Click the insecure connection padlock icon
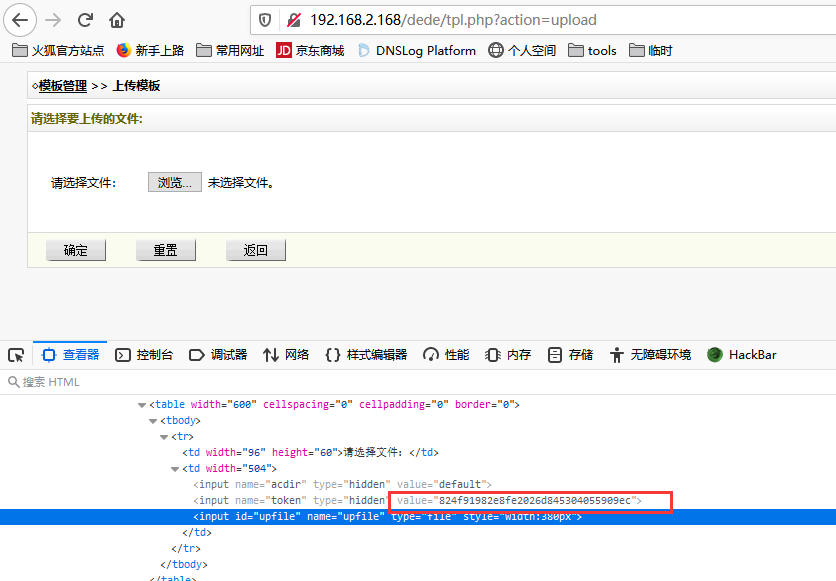This screenshot has height=581, width=836. pyautogui.click(x=294, y=20)
